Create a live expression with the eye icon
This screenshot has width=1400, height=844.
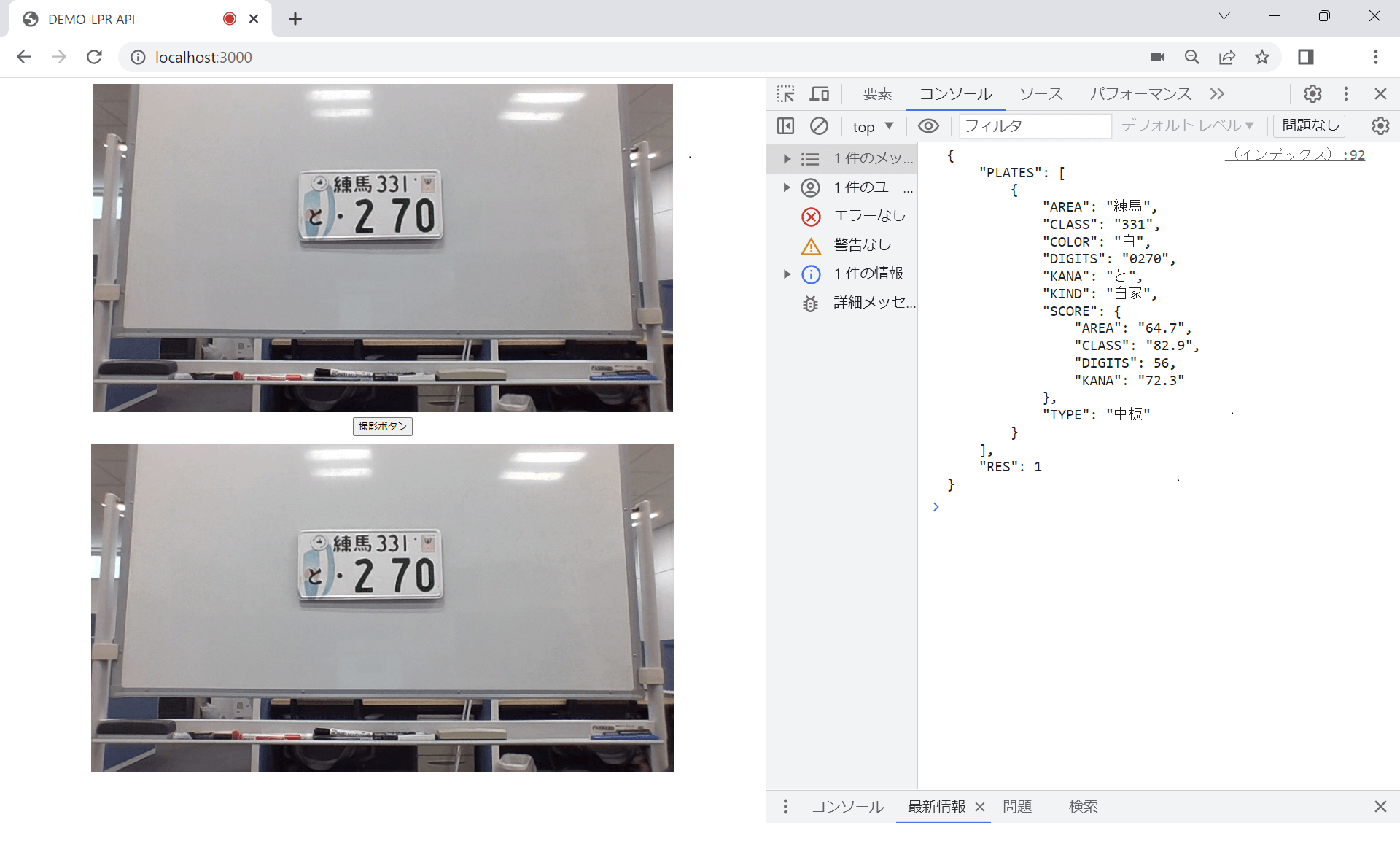[927, 125]
